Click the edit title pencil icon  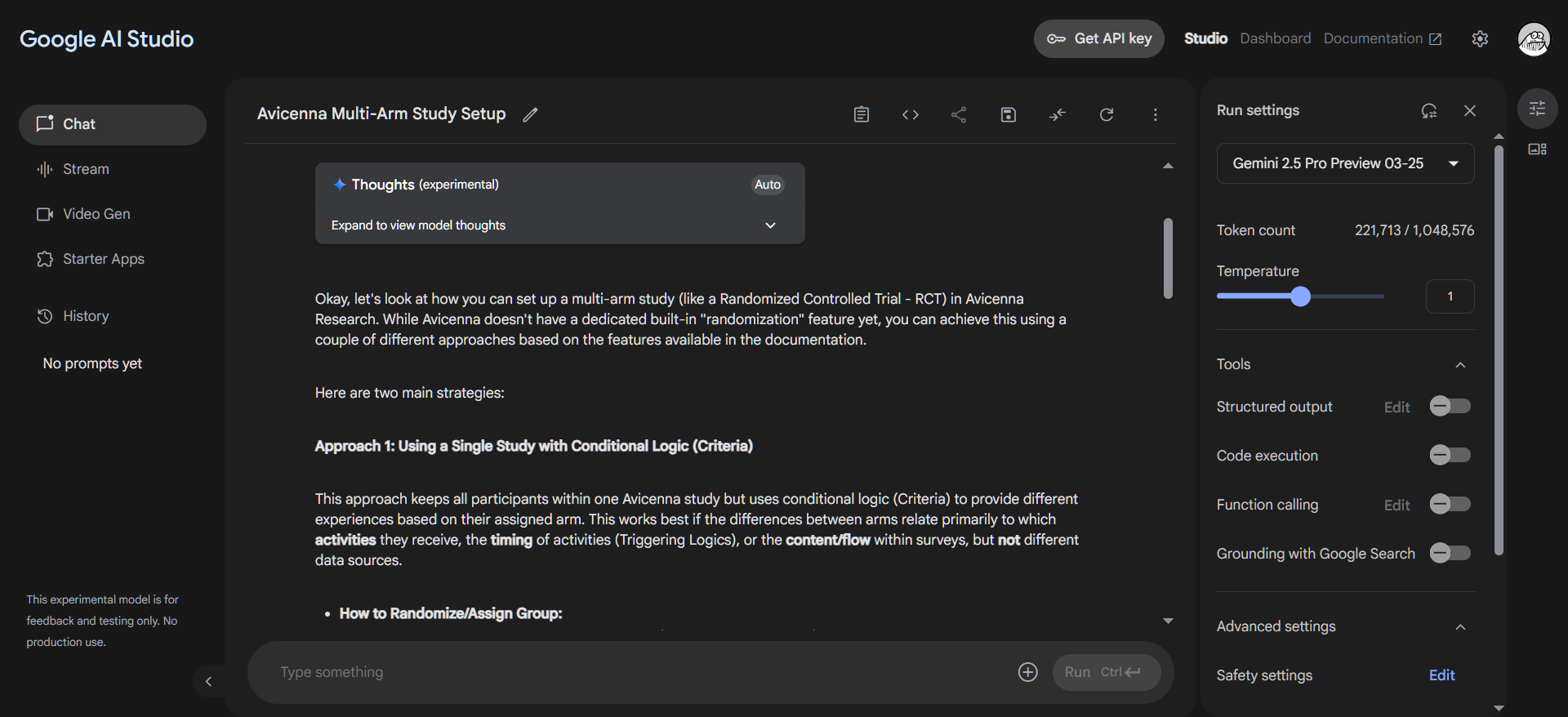530,114
